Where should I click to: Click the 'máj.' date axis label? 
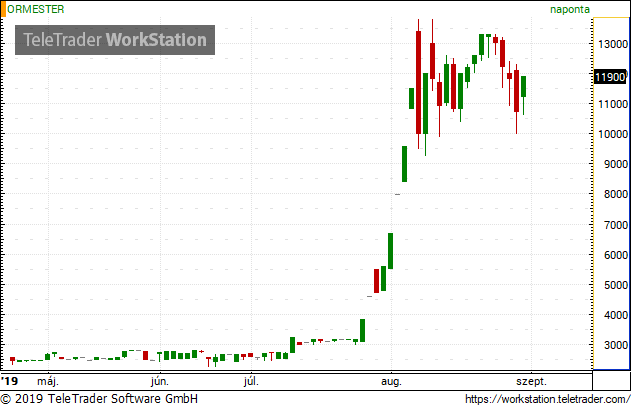pos(48,381)
